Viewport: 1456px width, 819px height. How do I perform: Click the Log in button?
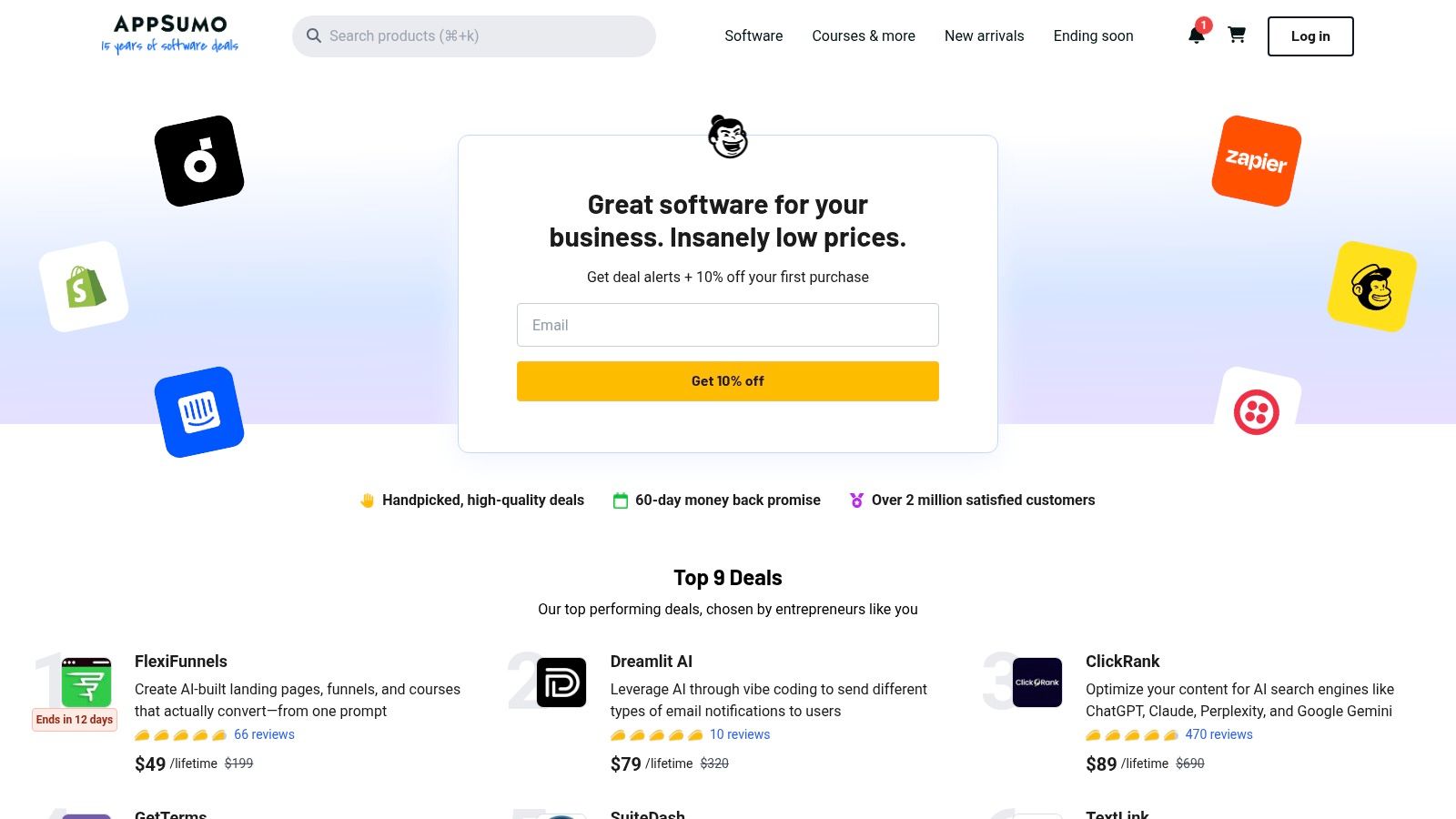(x=1309, y=36)
